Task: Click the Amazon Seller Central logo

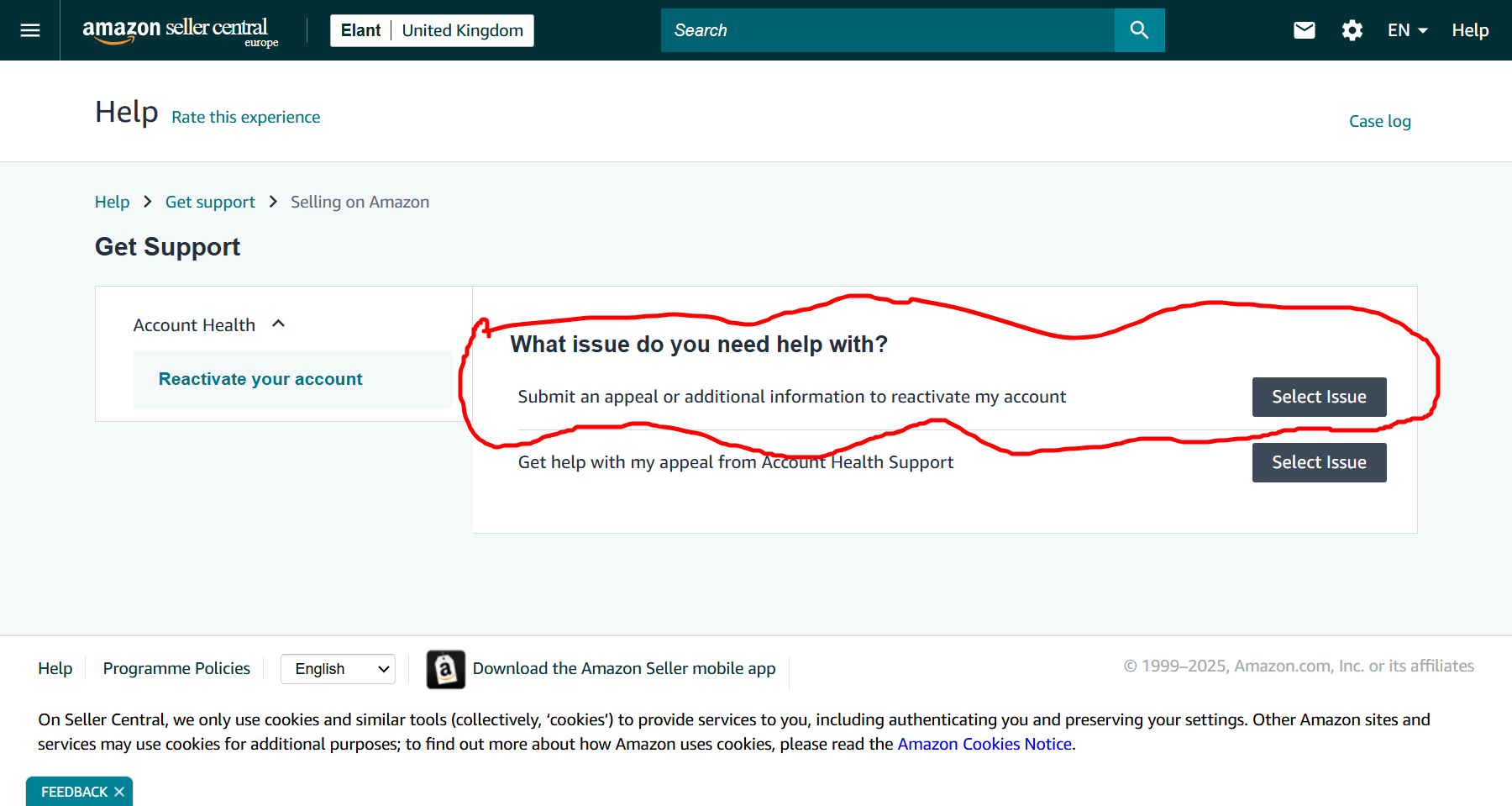Action: pos(180,31)
